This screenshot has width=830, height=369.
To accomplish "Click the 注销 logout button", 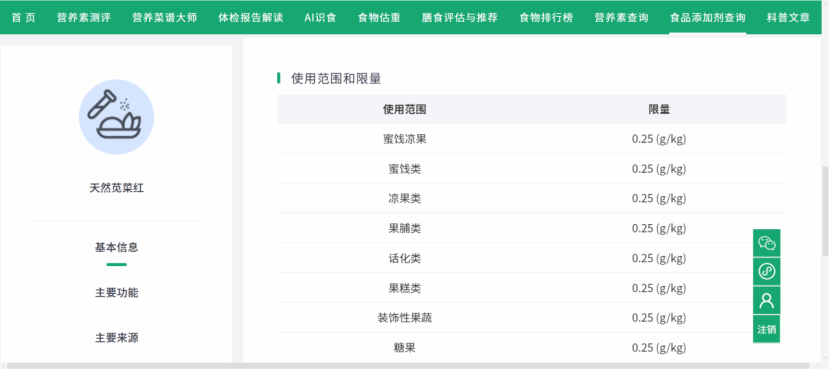I will click(766, 329).
